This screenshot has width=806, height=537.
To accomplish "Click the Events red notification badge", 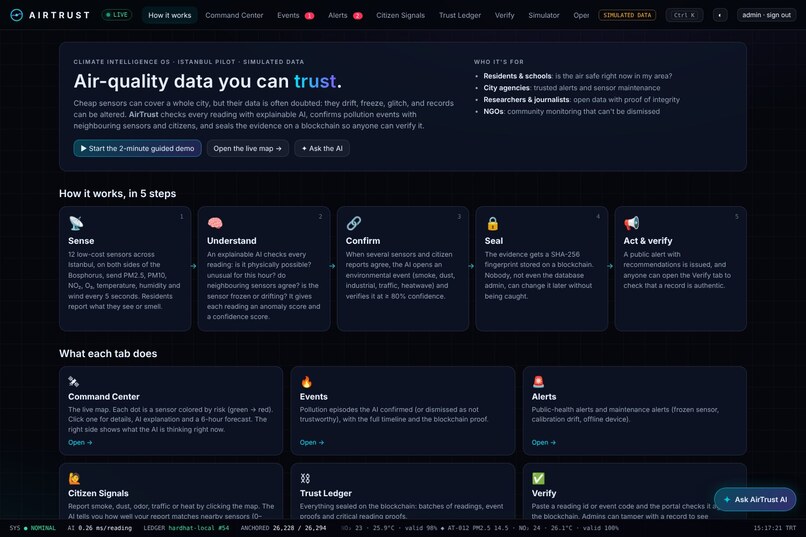I will tap(309, 15).
